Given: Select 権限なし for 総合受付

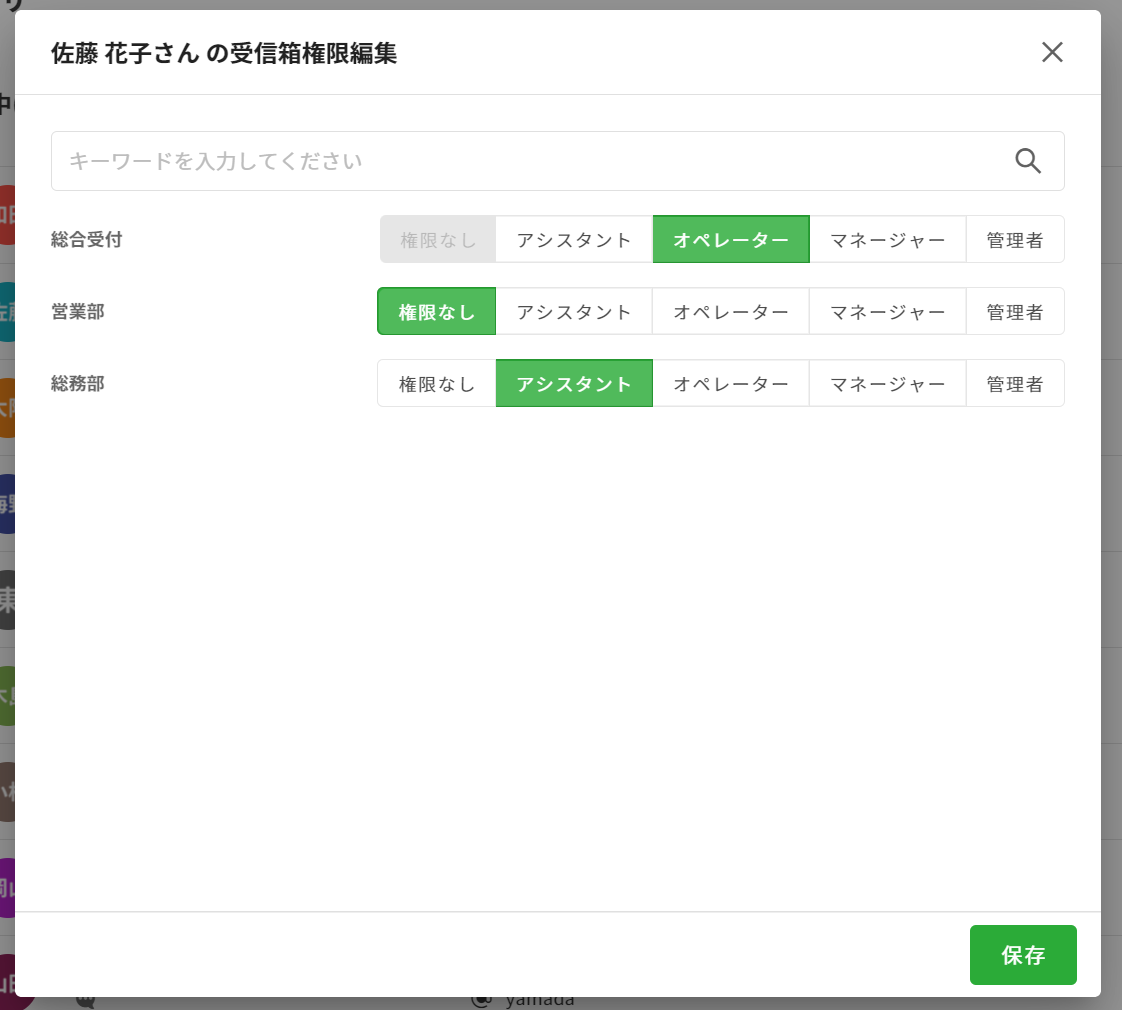Looking at the screenshot, I should [x=437, y=240].
